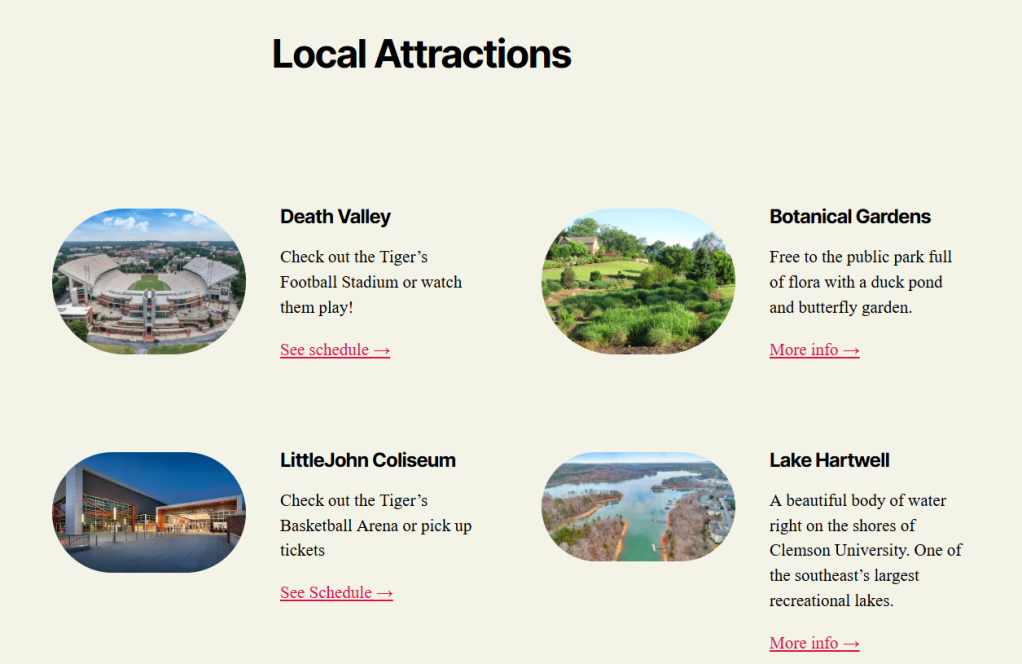The image size is (1022, 664).
Task: Click the Tiger's Football Stadium description text
Action: point(370,282)
